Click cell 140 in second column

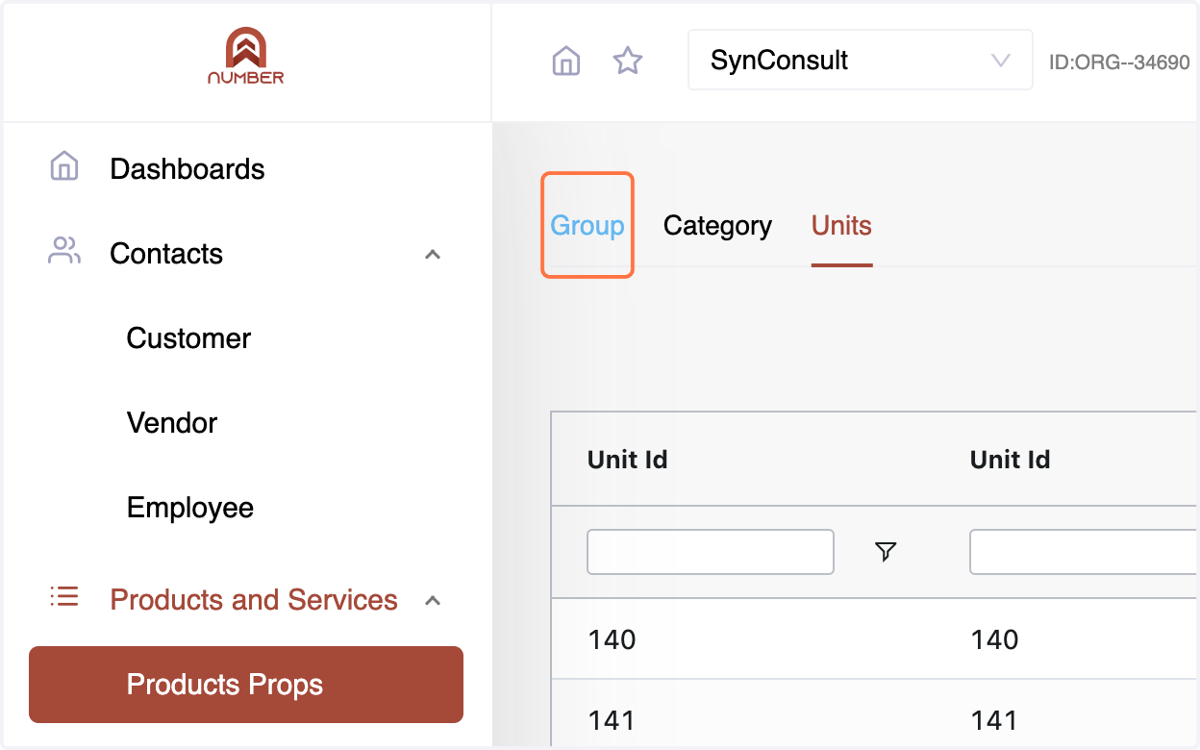(x=995, y=640)
